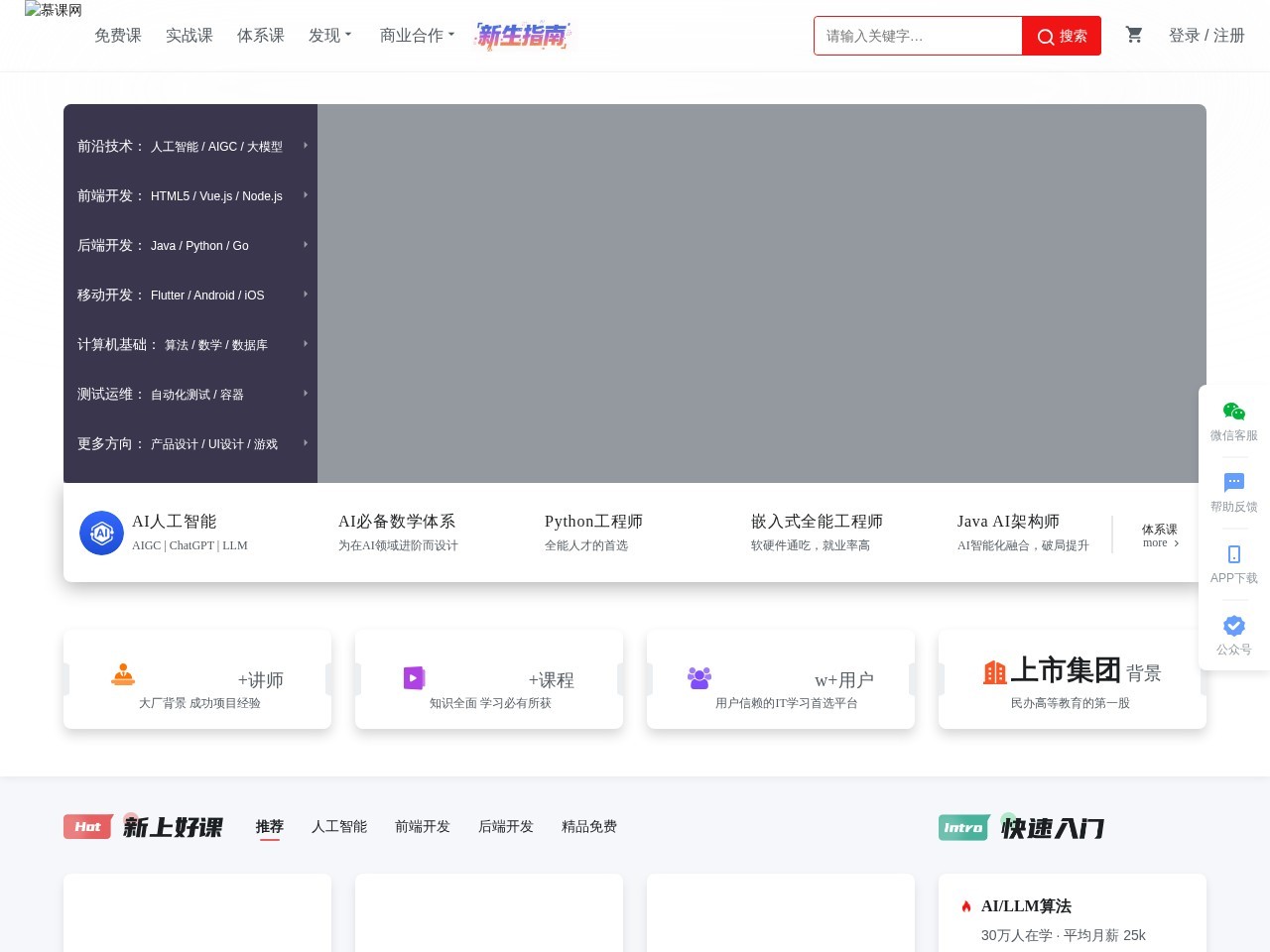
Task: Click the 公众号 badge icon
Action: tap(1233, 626)
